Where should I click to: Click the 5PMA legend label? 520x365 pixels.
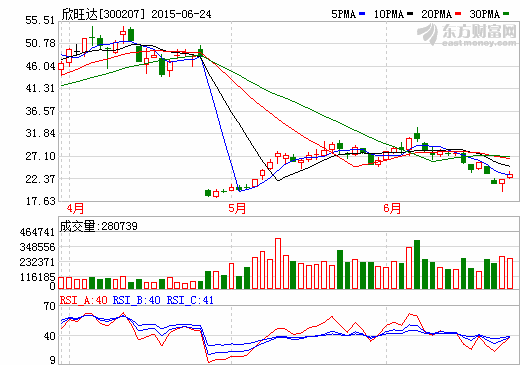[x=343, y=14]
